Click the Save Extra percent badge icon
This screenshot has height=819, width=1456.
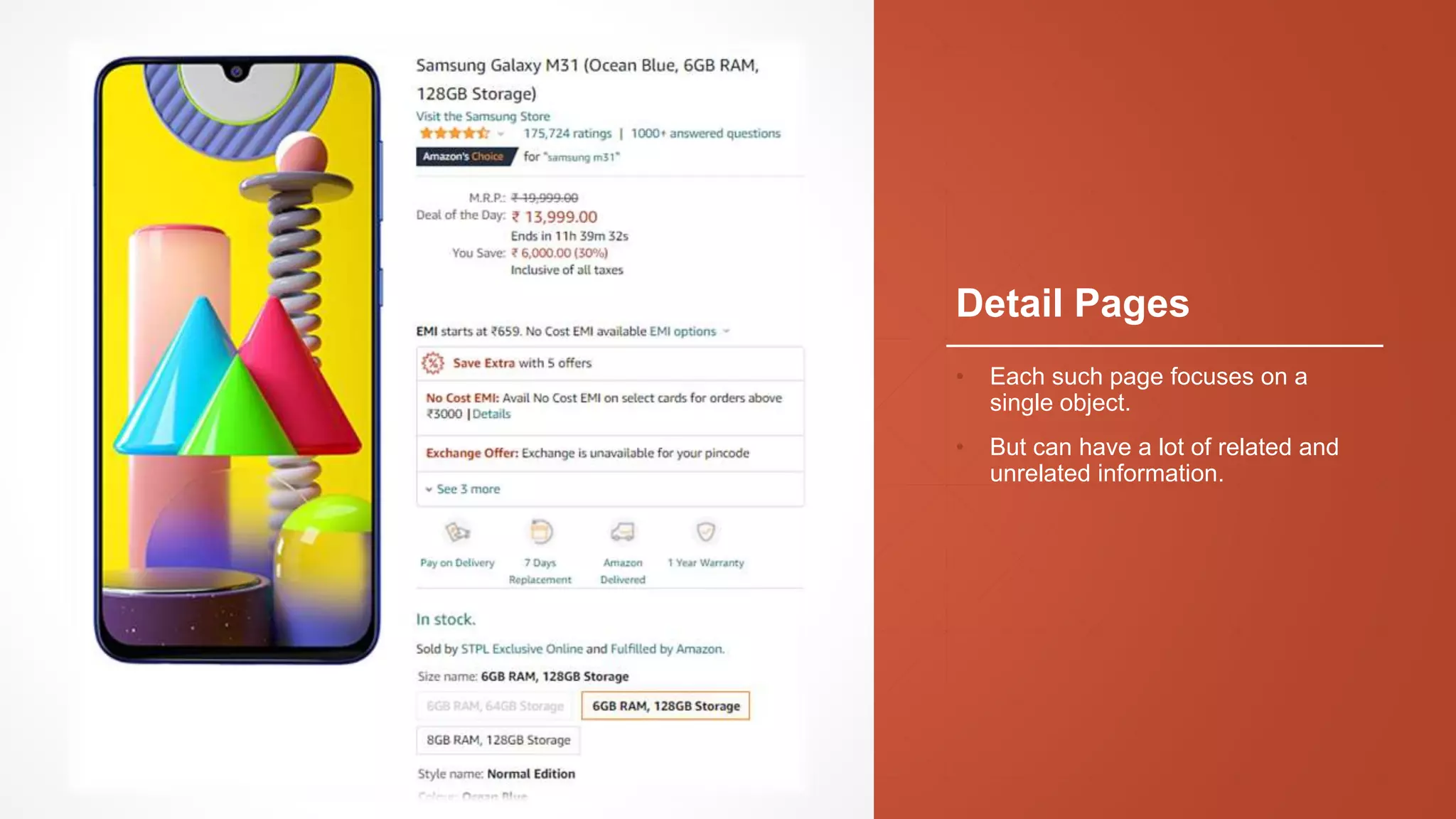point(432,363)
